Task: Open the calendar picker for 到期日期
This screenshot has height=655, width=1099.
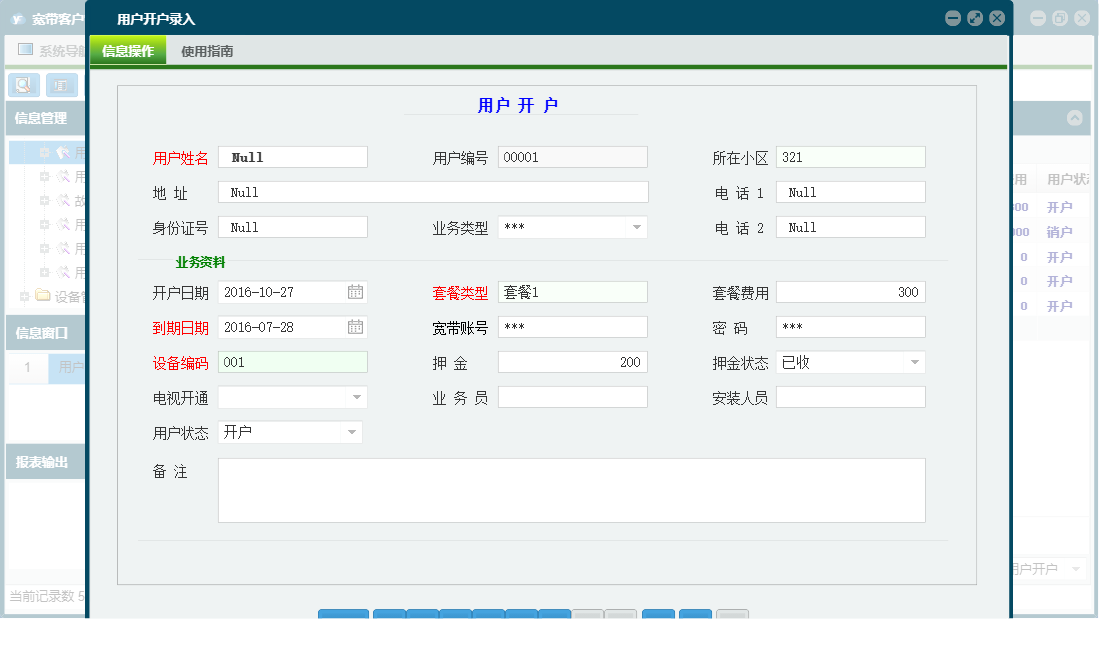Action: click(x=357, y=327)
